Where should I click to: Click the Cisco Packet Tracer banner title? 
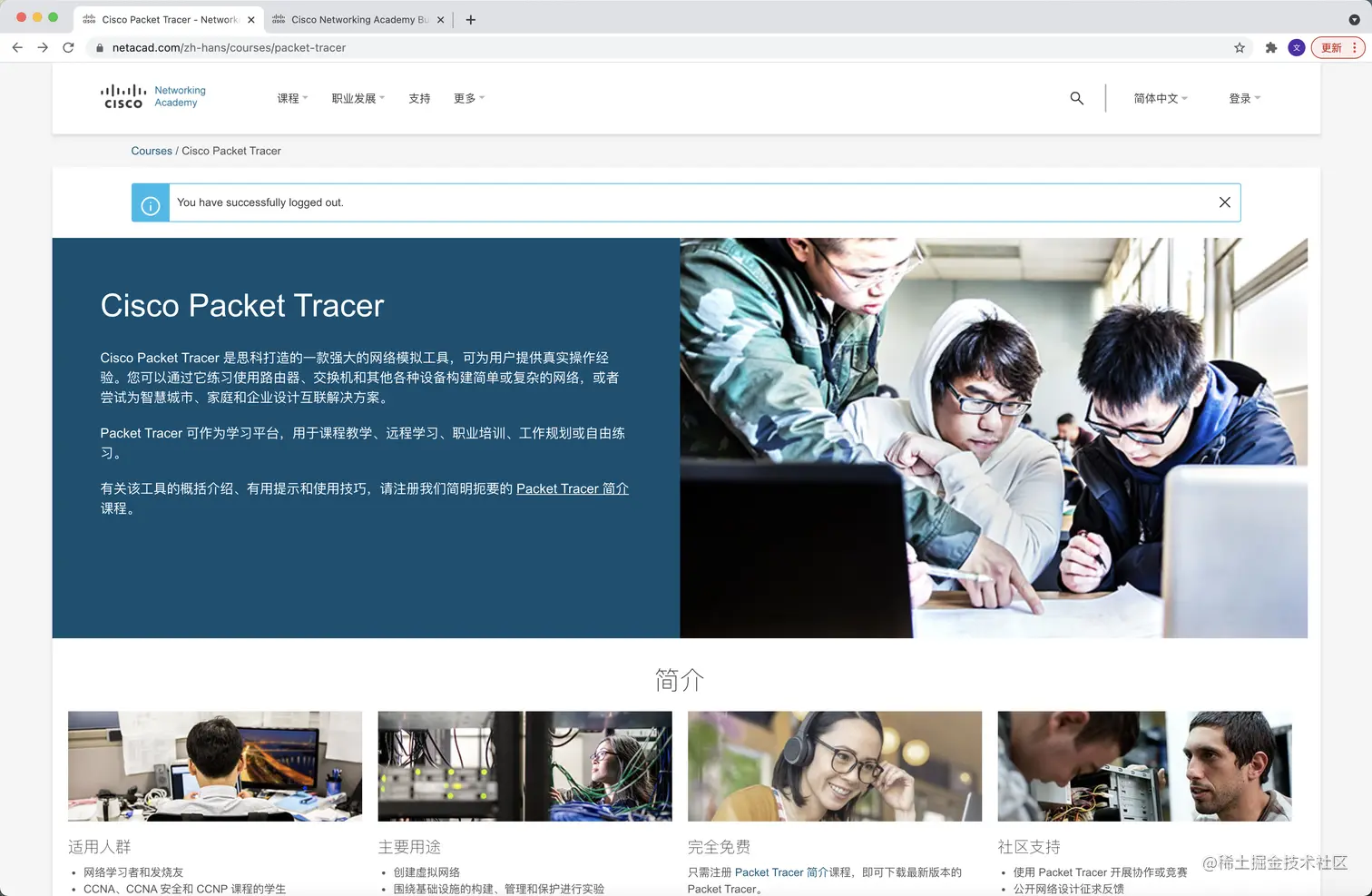[242, 306]
